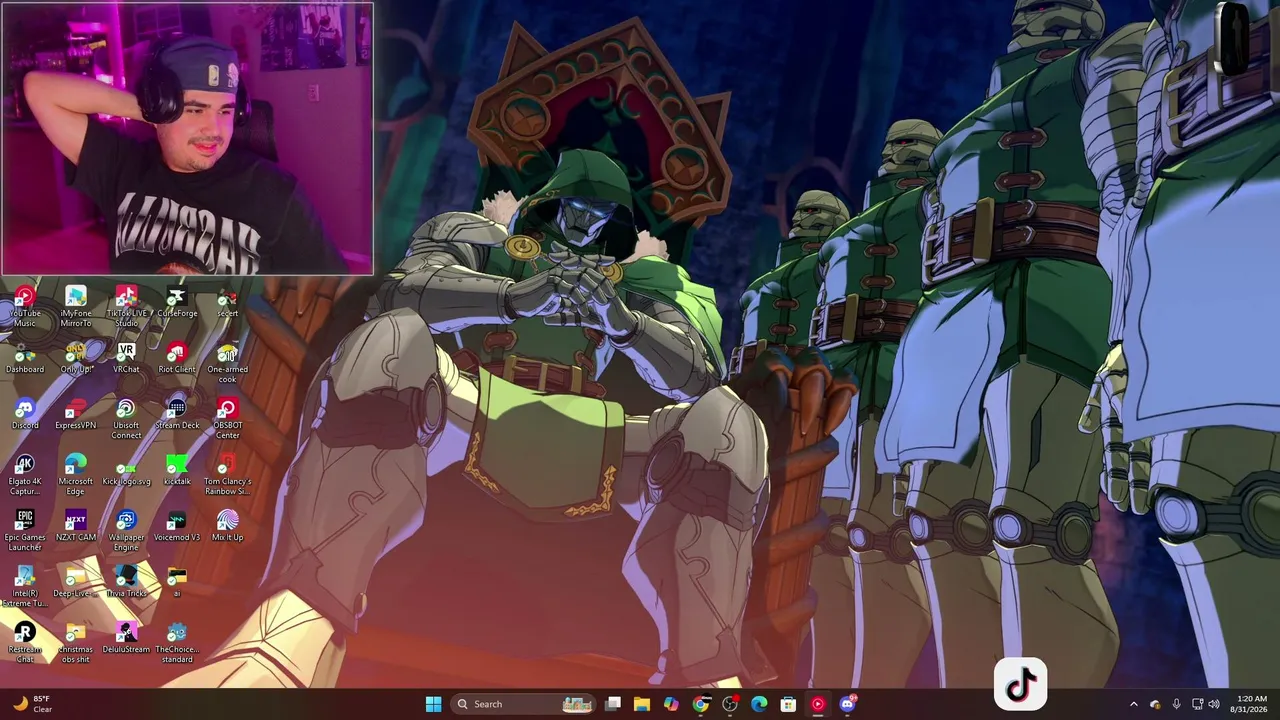Select the OBSBOT Center desktop shortcut
This screenshot has width=1280, height=720.
227,419
